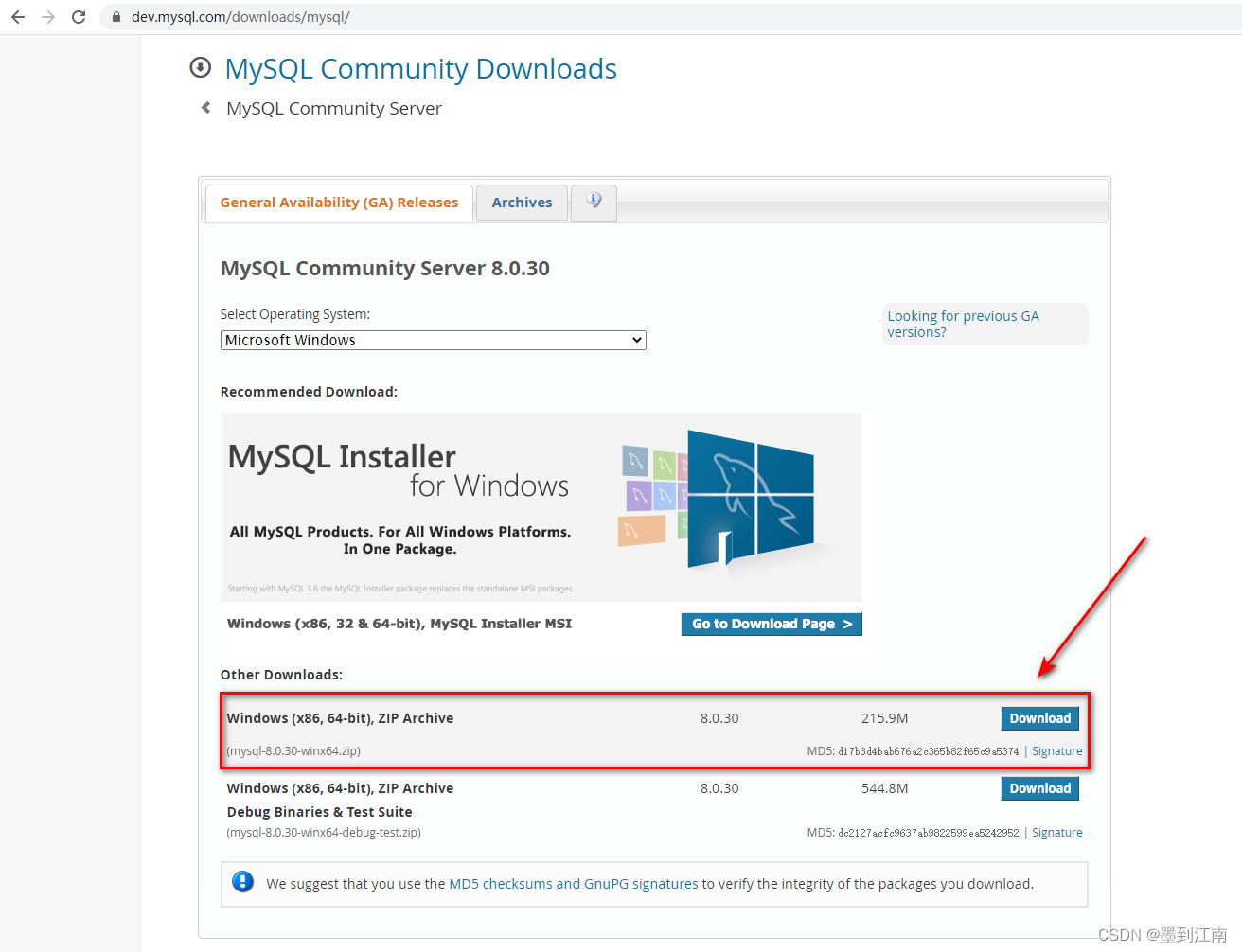Click the (mysql-8.0.30-winx64-debug-test.zip) filename text
Image resolution: width=1242 pixels, height=952 pixels.
click(324, 833)
